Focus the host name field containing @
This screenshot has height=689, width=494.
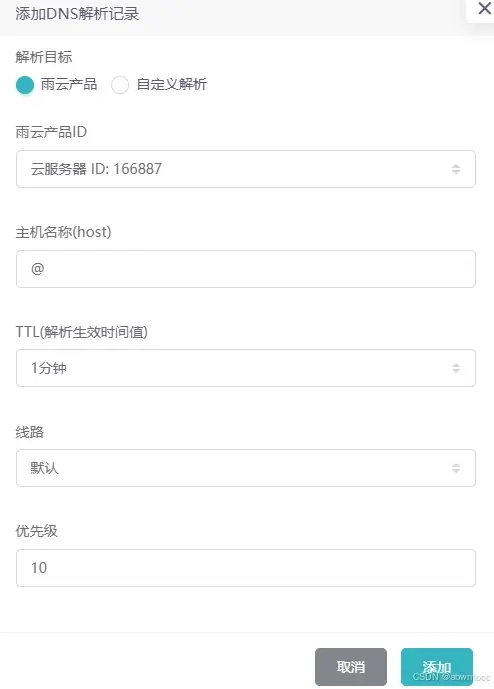pos(246,269)
